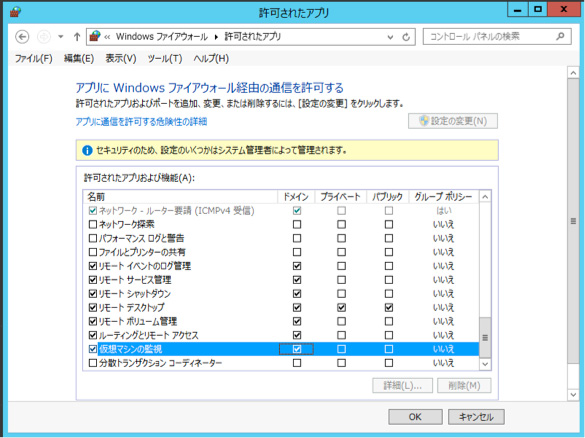The image size is (585, 438).
Task: Open the ヘルプ(H) menu
Action: coord(211,59)
